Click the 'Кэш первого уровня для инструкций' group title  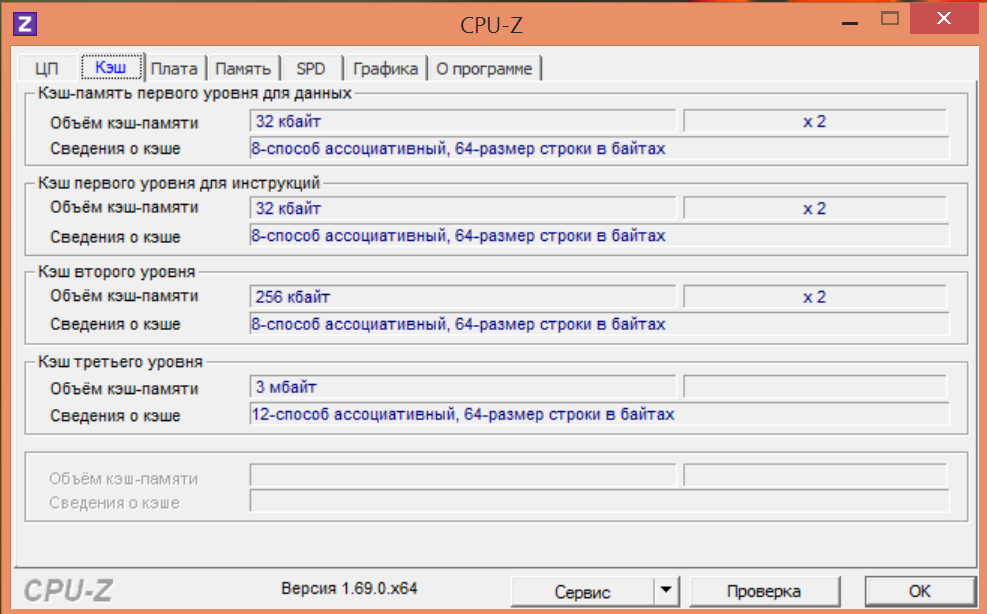[x=179, y=183]
